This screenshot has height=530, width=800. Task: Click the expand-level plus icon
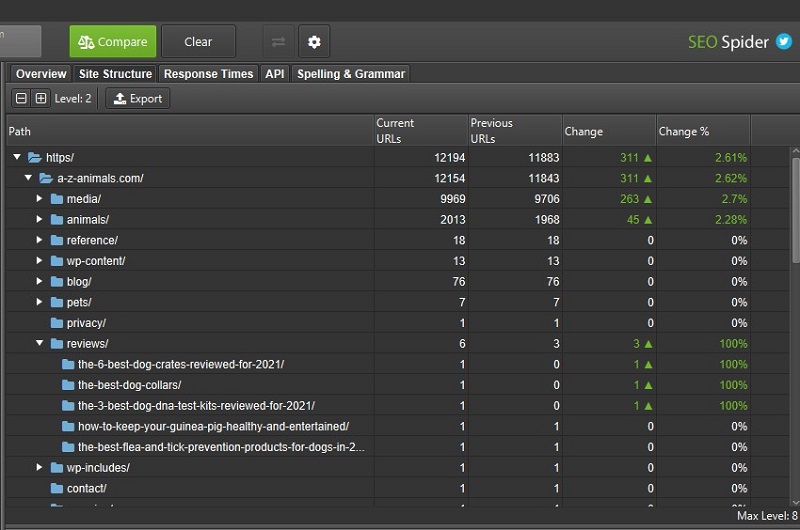[x=41, y=98]
